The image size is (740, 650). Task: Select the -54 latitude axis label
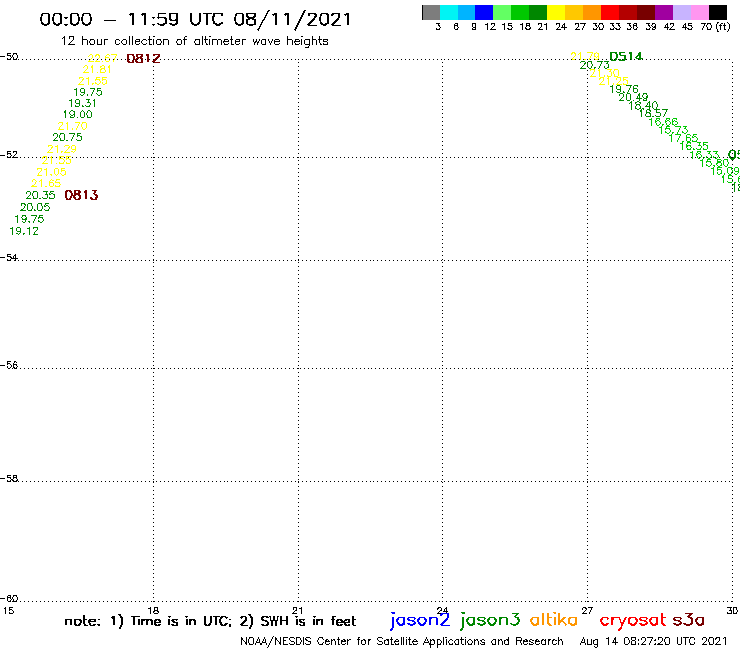point(9,258)
